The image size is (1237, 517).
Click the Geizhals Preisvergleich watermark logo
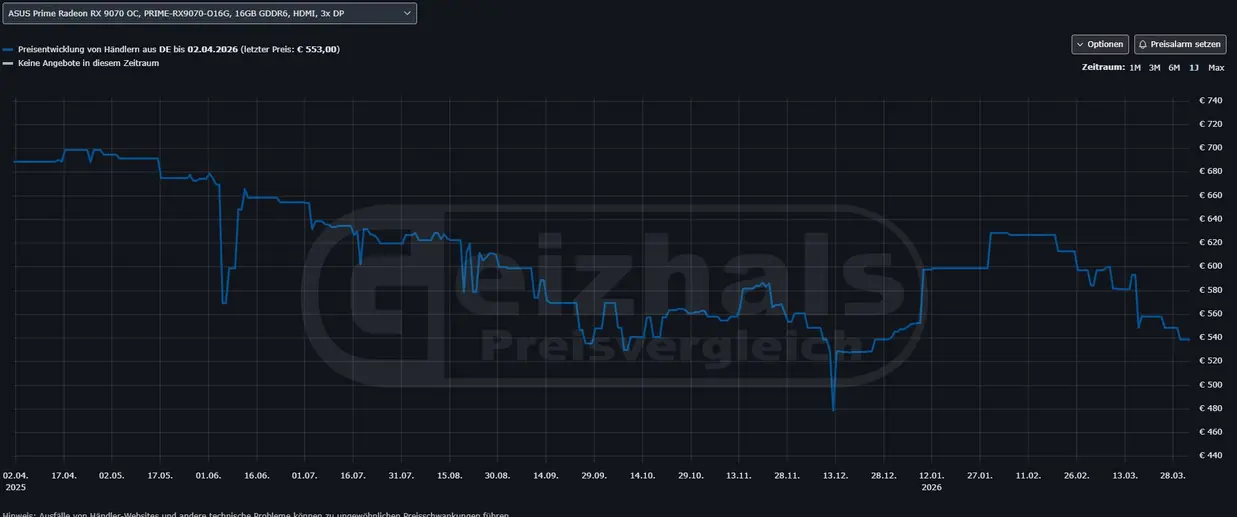[614, 297]
